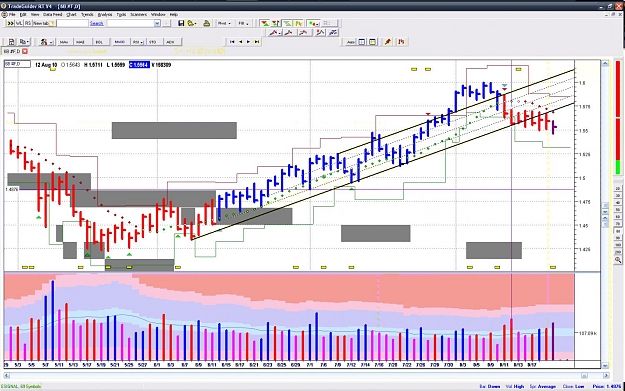Click the magnifier zoom icon at right
Image resolution: width=625 pixels, height=391 pixels.
(618, 260)
